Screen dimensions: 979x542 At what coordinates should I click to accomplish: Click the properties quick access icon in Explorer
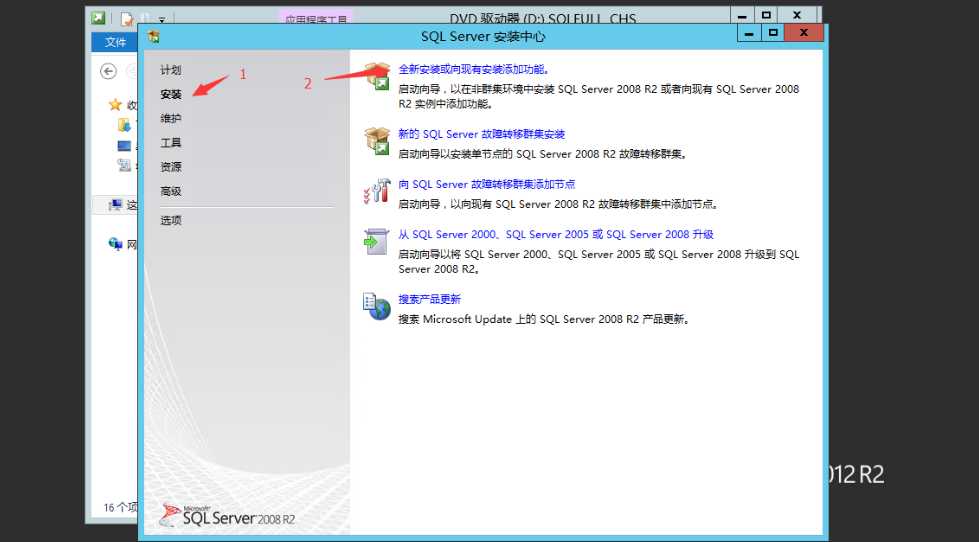pyautogui.click(x=127, y=19)
